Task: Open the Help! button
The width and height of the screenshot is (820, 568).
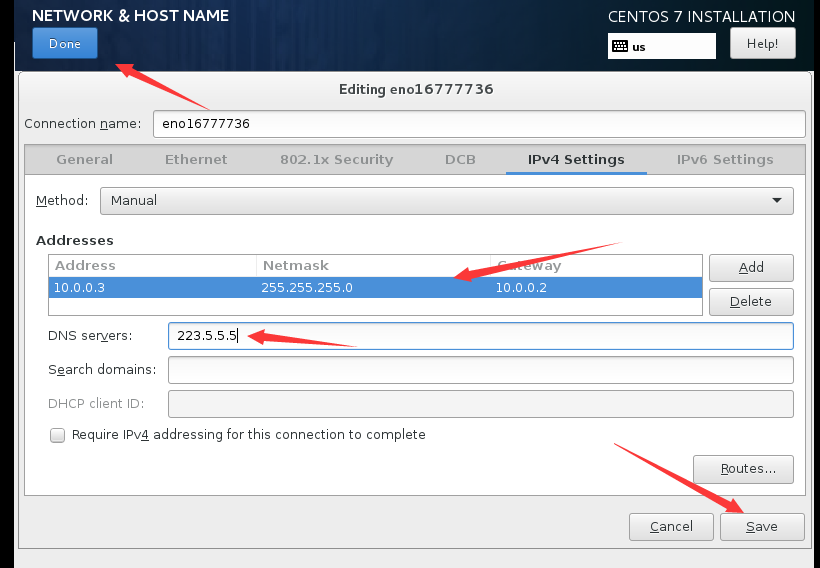Action: (x=762, y=43)
